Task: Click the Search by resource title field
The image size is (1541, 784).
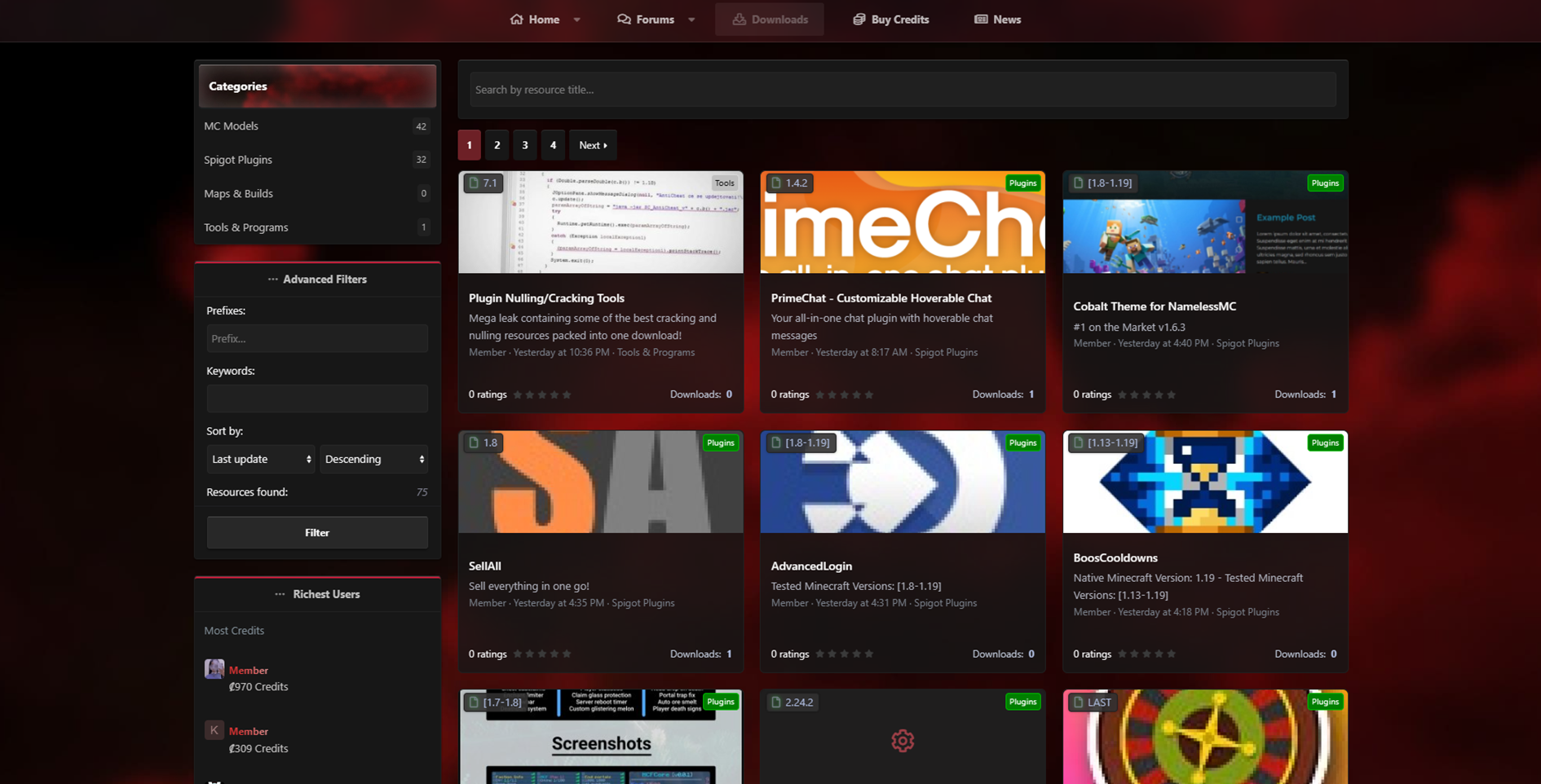Action: [903, 90]
